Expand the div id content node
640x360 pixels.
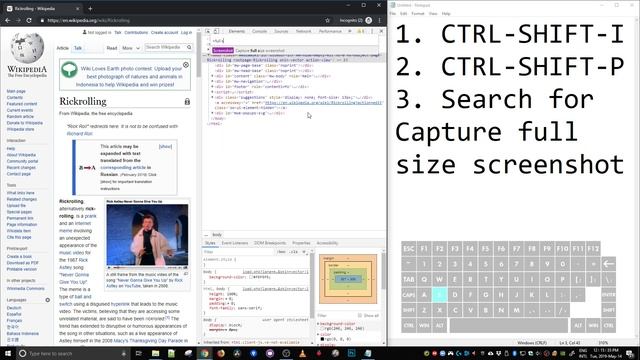tap(212, 76)
